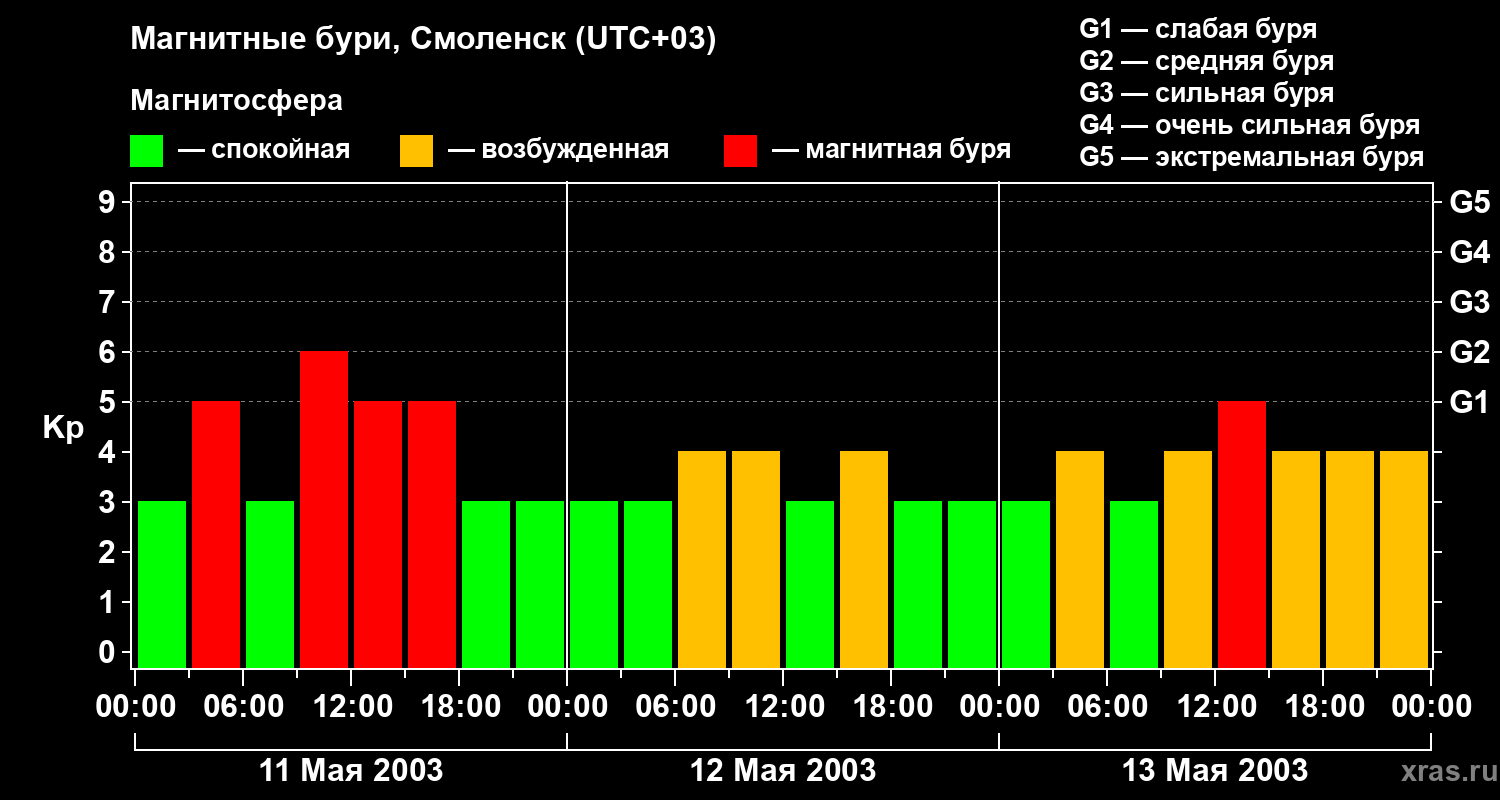Viewport: 1500px width, 800px height.
Task: Click the G1 label on the right axis
Action: point(1469,402)
